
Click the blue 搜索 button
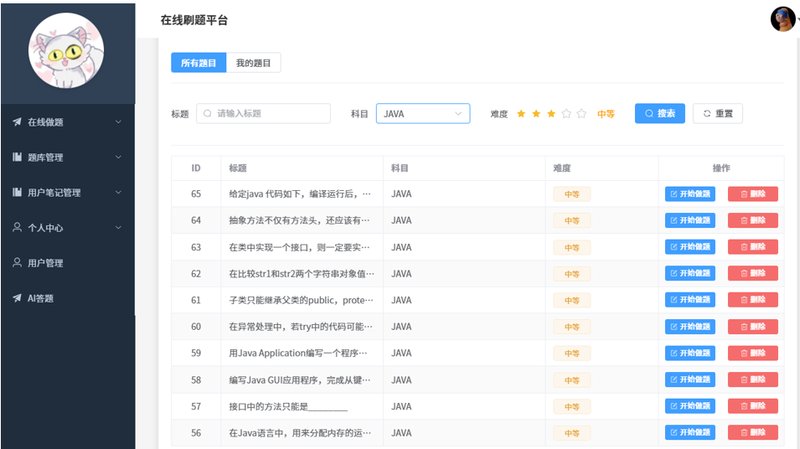point(659,114)
